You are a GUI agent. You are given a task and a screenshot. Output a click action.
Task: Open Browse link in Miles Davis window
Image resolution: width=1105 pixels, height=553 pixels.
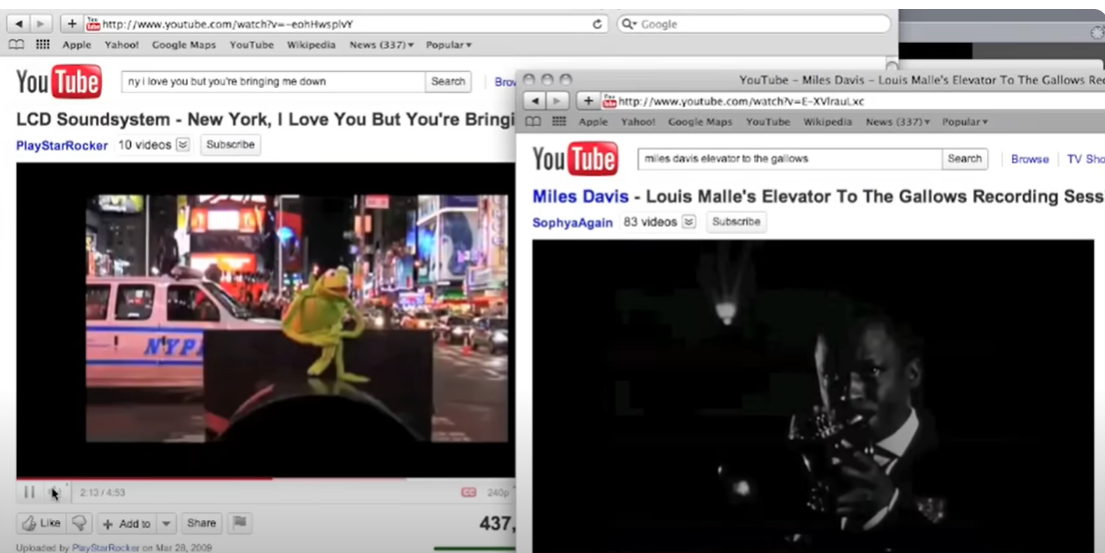(1030, 159)
